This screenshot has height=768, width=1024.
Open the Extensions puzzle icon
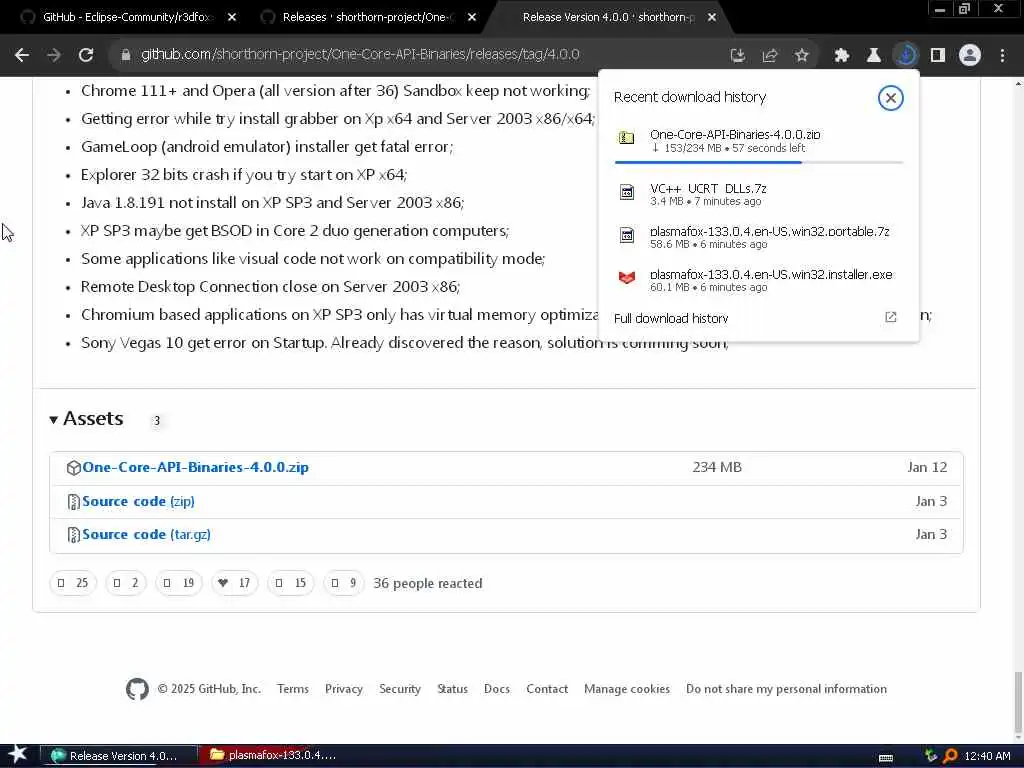[x=842, y=56]
